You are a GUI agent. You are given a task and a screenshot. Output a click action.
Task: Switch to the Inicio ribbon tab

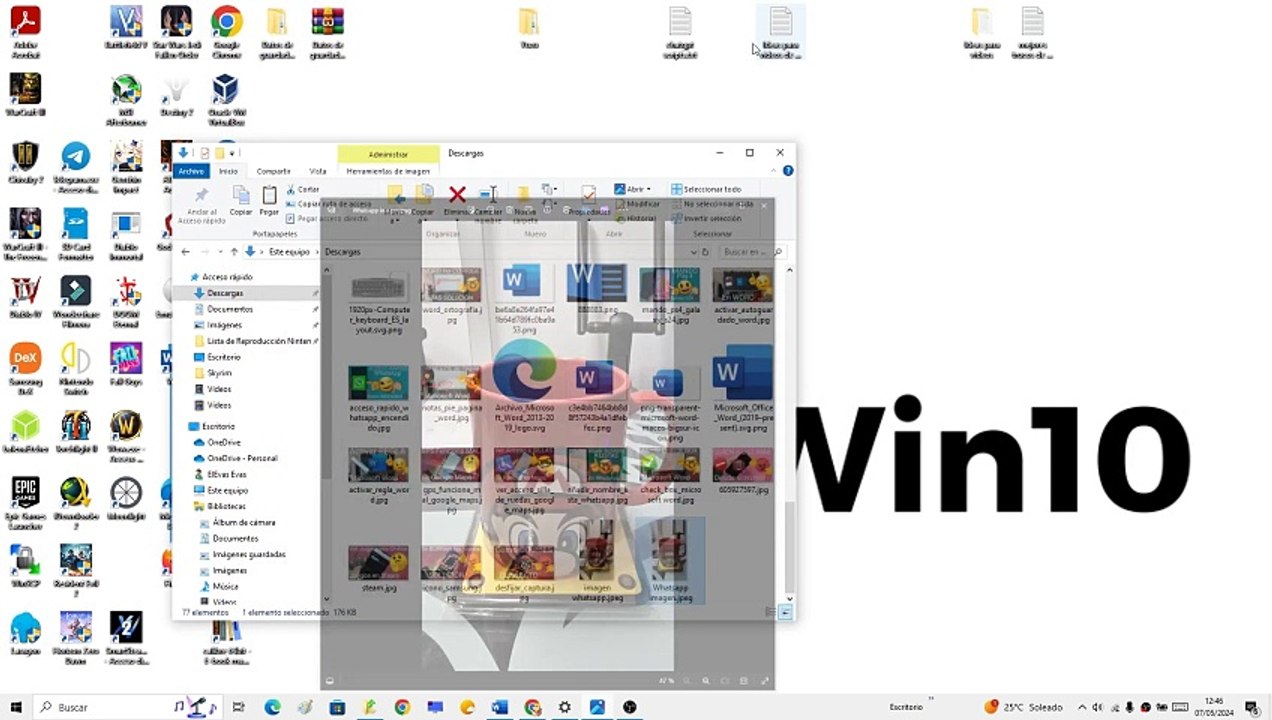click(228, 171)
